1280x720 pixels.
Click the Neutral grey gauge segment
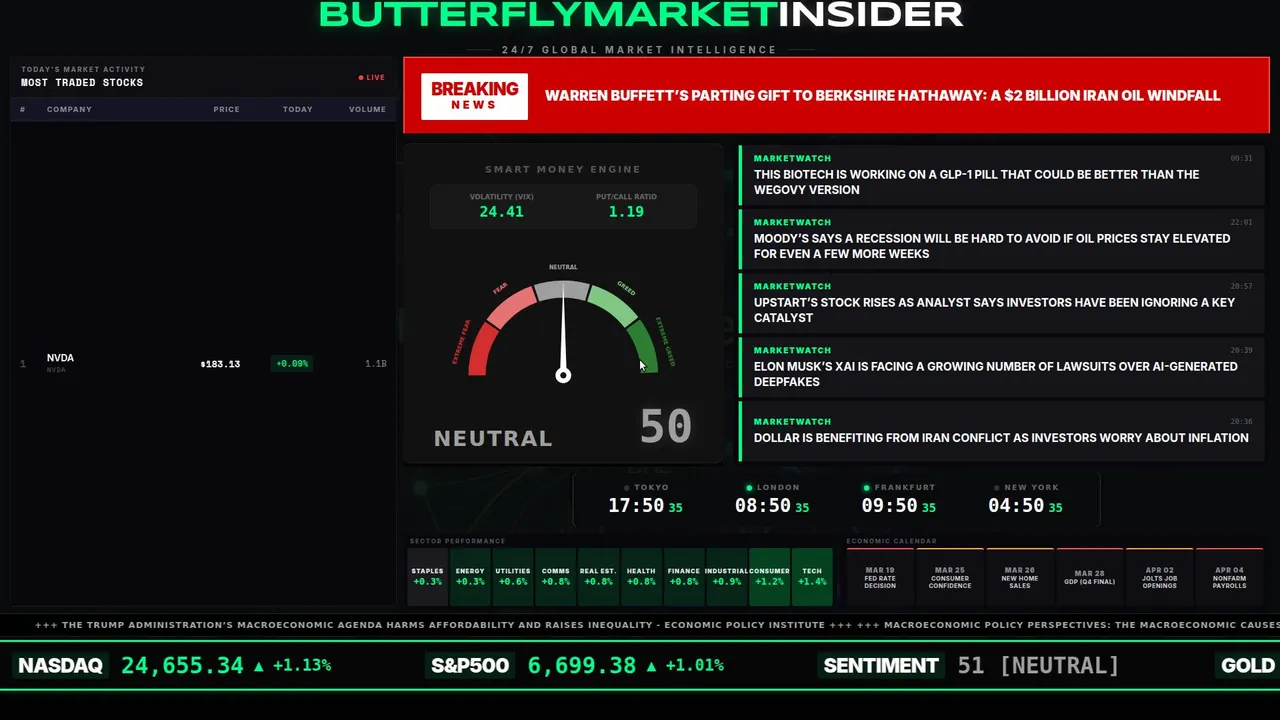[563, 290]
